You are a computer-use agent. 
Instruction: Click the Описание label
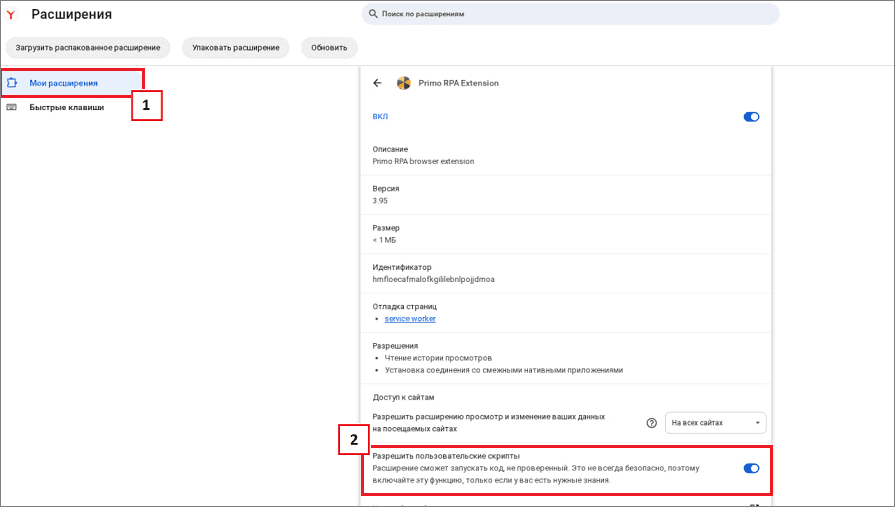pos(390,149)
